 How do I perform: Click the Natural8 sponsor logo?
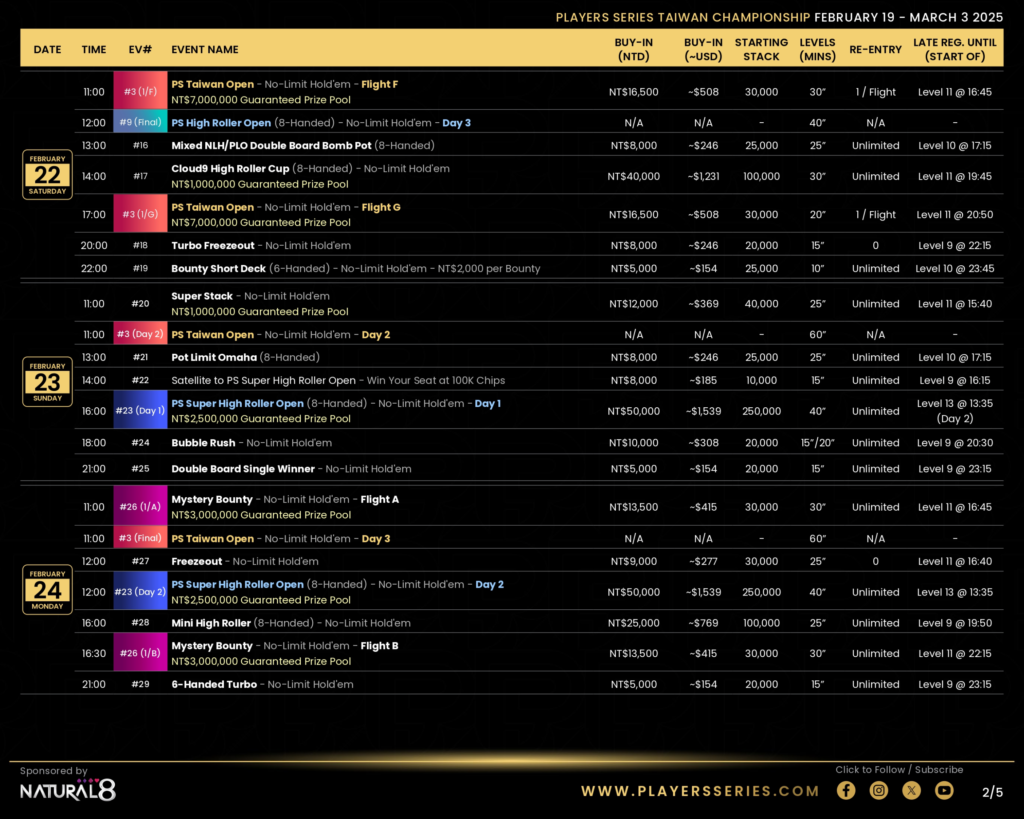tap(68, 790)
